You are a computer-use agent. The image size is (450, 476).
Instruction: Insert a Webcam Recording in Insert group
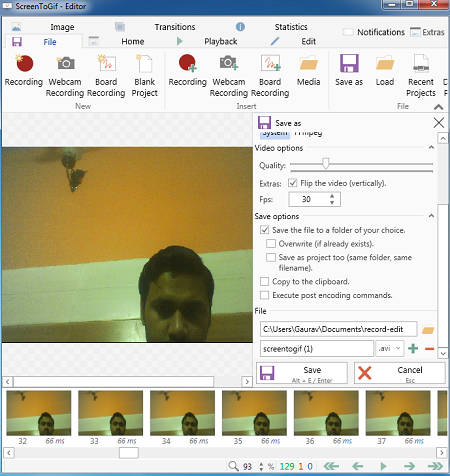tap(229, 76)
